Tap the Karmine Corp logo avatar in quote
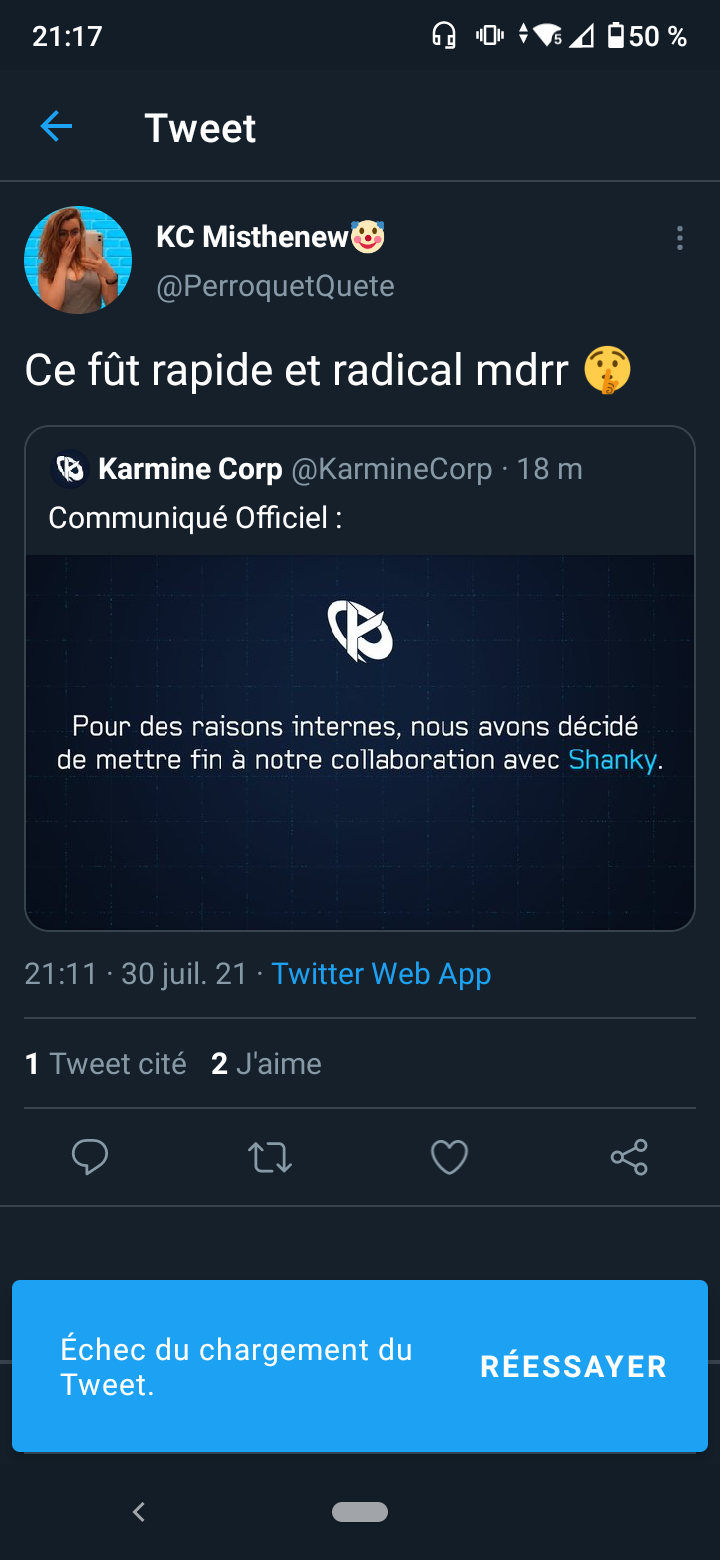 [x=70, y=469]
